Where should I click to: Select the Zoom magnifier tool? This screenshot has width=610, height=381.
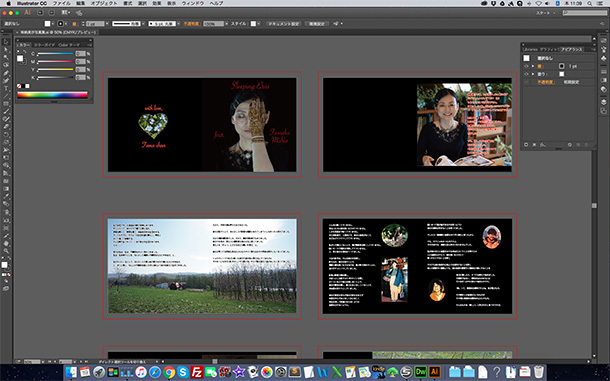click(x=6, y=251)
